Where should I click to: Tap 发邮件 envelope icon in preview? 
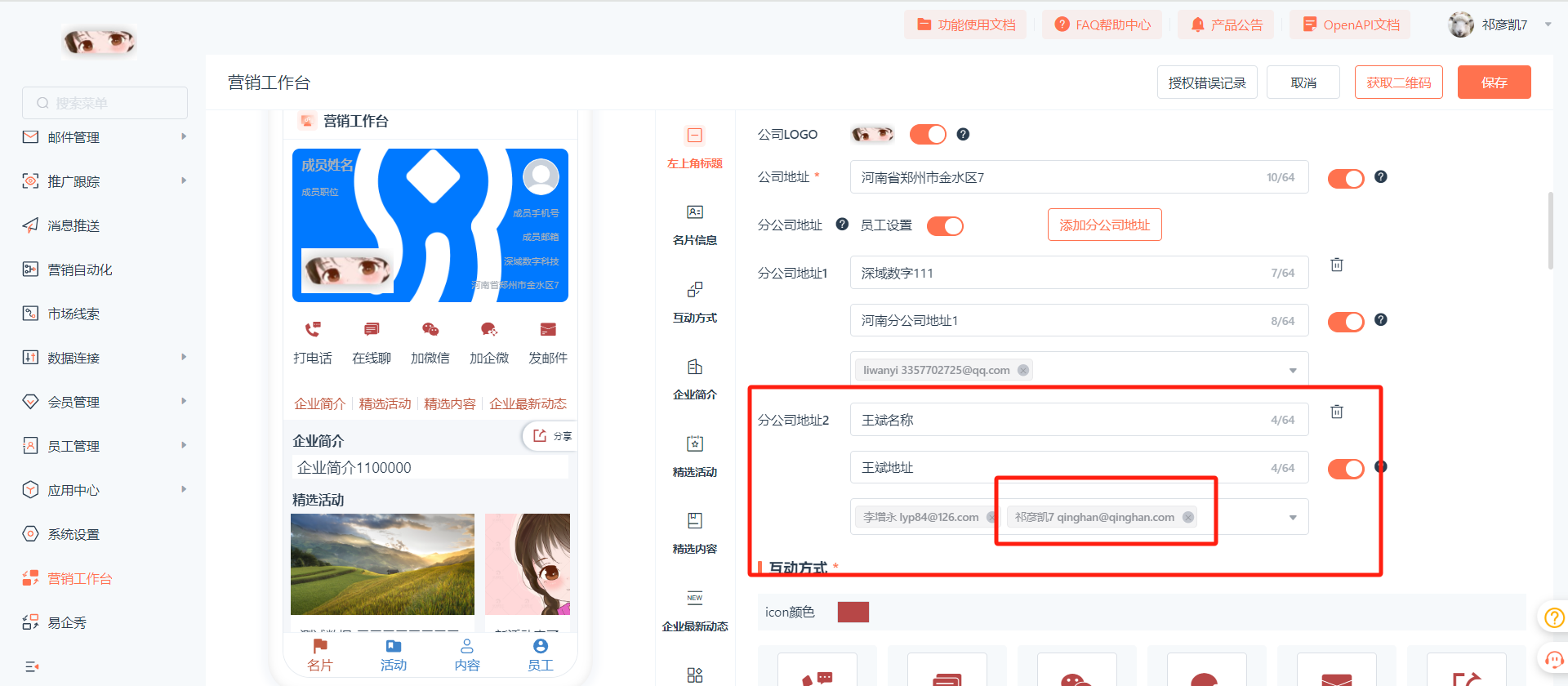click(x=548, y=329)
